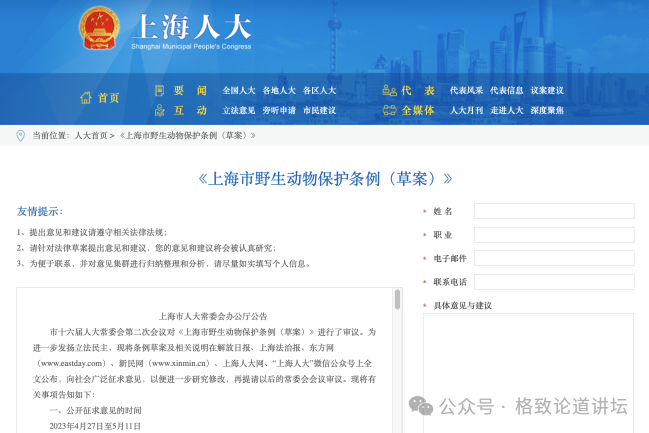Click the home icon beside 首页

pyautogui.click(x=86, y=98)
